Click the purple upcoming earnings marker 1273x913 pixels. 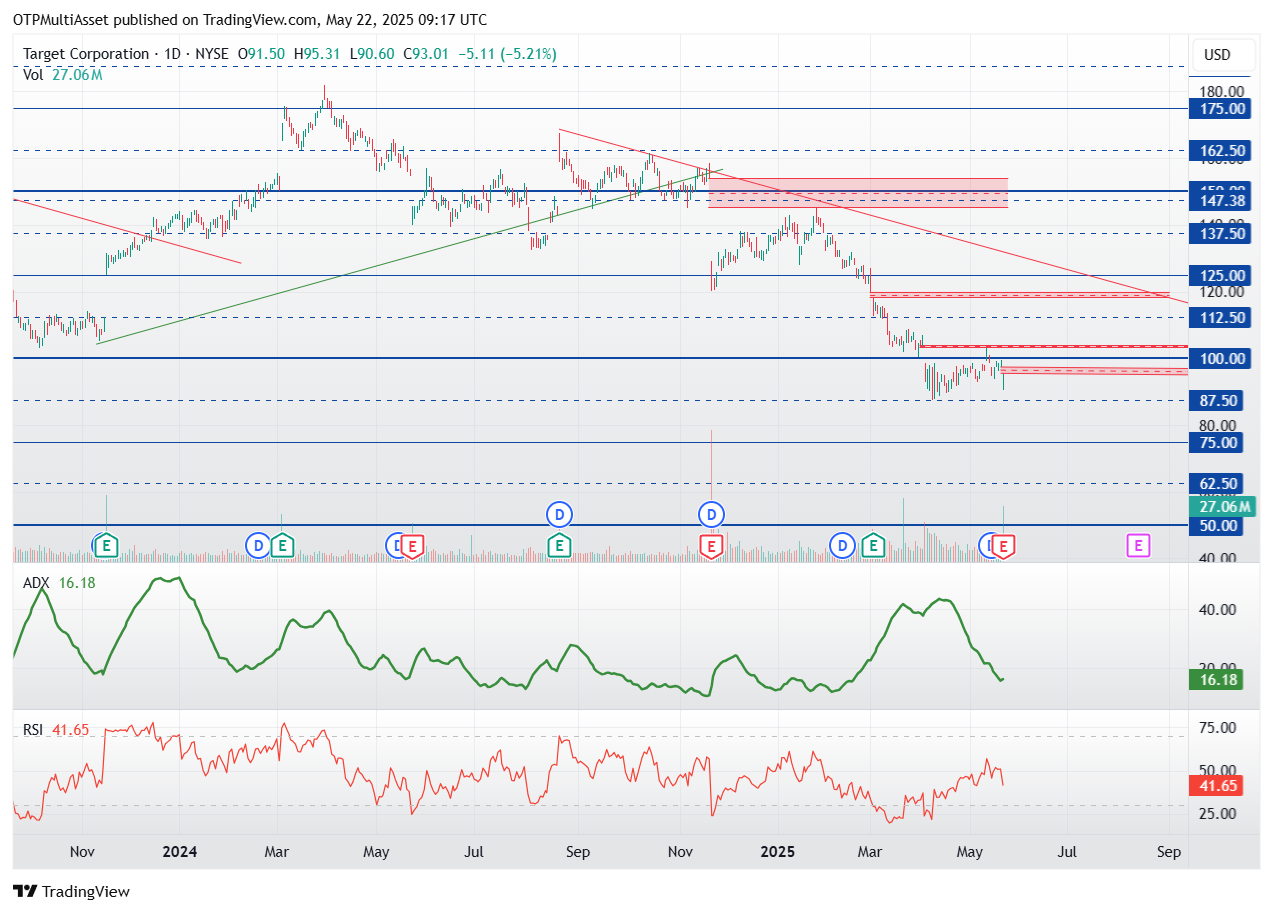tap(1138, 545)
